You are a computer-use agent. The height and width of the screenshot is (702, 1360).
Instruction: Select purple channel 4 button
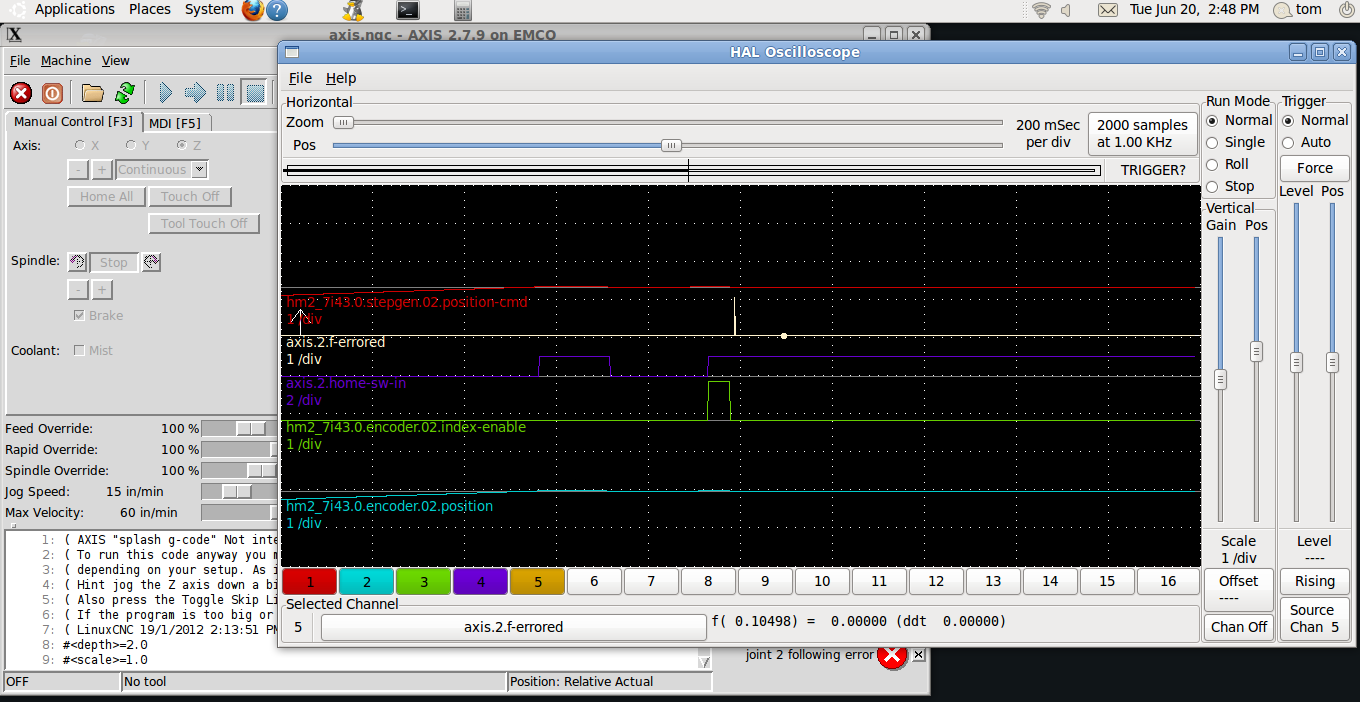click(x=481, y=581)
